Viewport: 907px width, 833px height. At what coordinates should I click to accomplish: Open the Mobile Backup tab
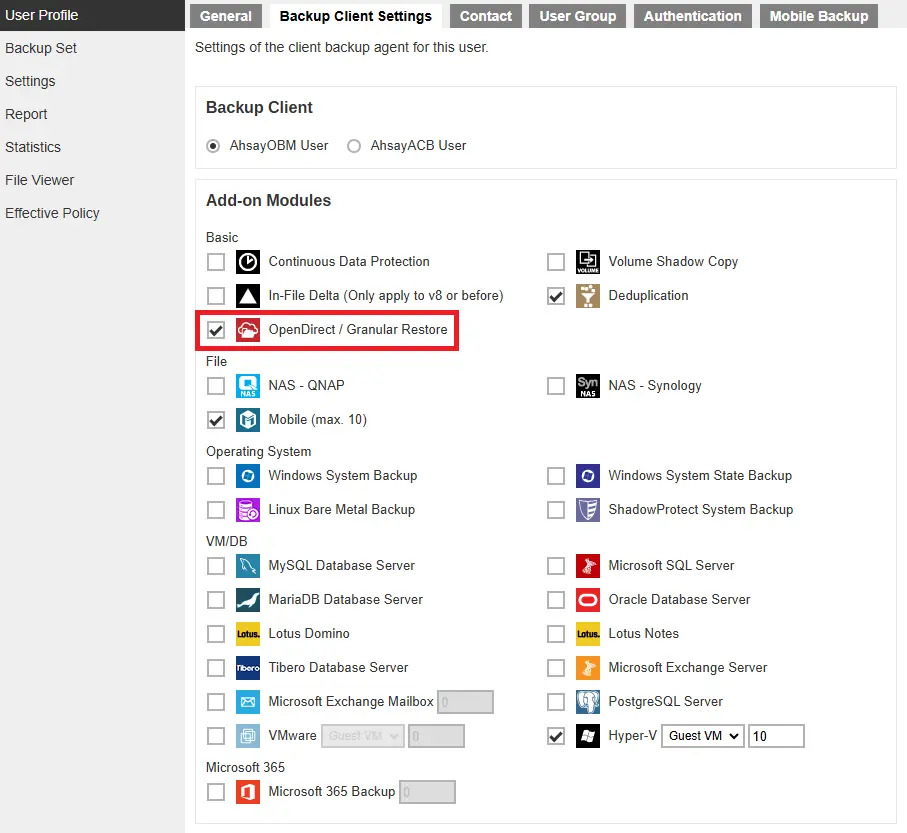(x=818, y=16)
